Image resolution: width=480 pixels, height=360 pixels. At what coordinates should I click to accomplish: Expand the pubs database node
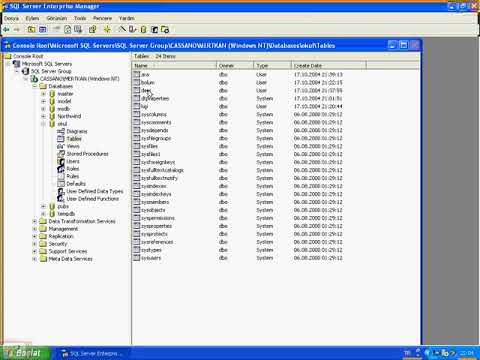[43, 206]
